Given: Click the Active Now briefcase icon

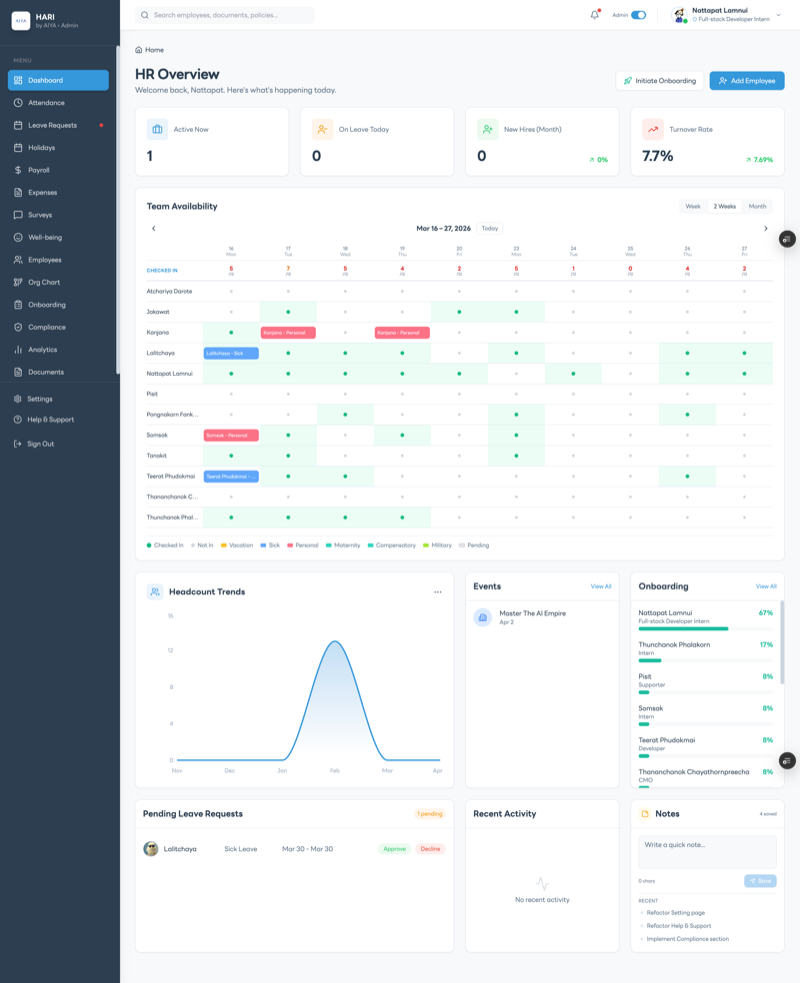Looking at the screenshot, I should tap(157, 129).
